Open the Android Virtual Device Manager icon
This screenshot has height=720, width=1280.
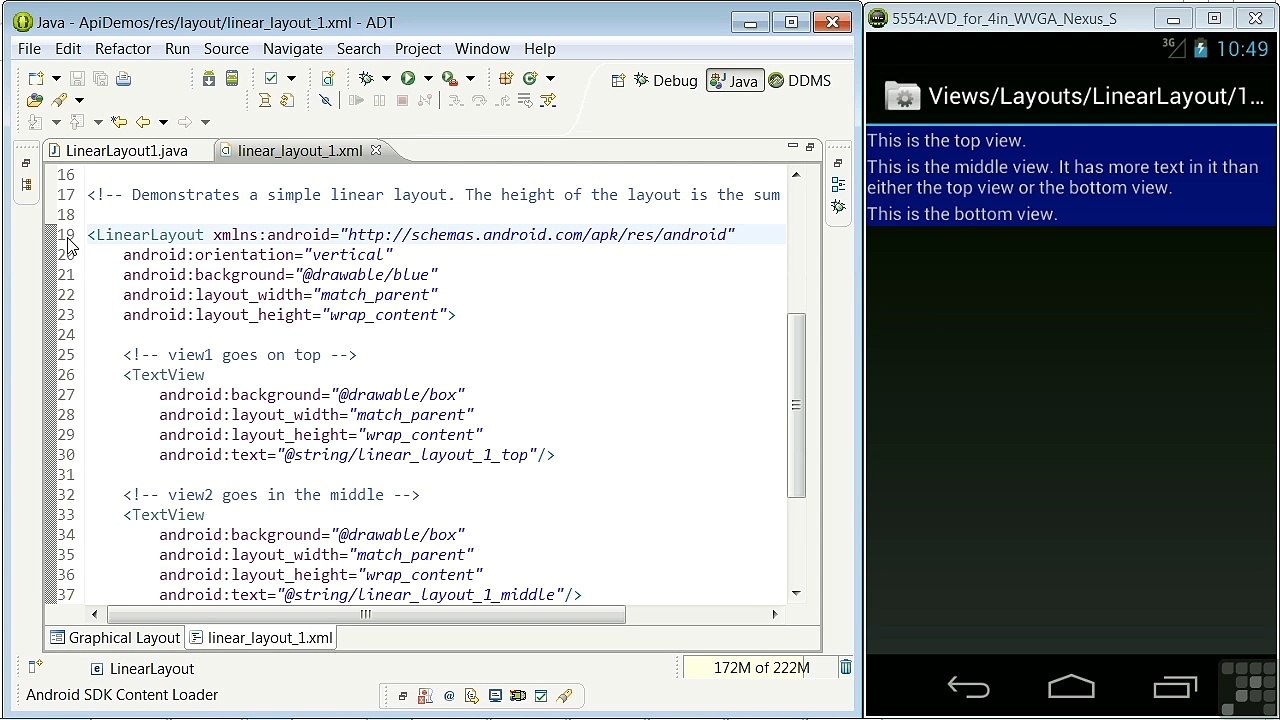pos(231,78)
